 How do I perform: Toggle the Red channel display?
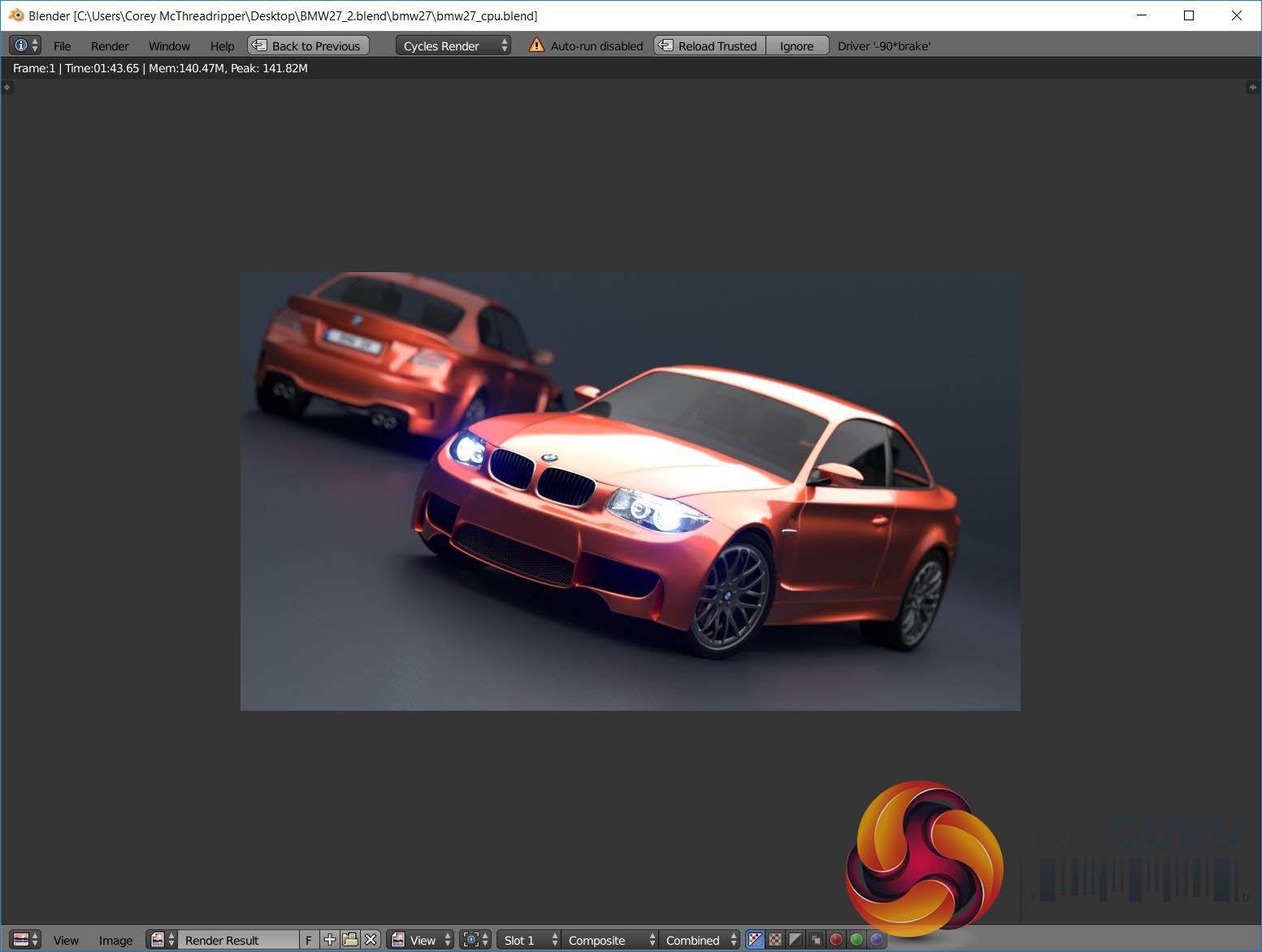tap(836, 940)
